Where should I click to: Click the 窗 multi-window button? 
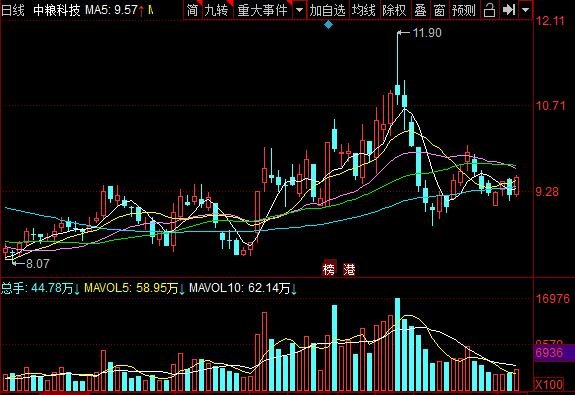(439, 10)
